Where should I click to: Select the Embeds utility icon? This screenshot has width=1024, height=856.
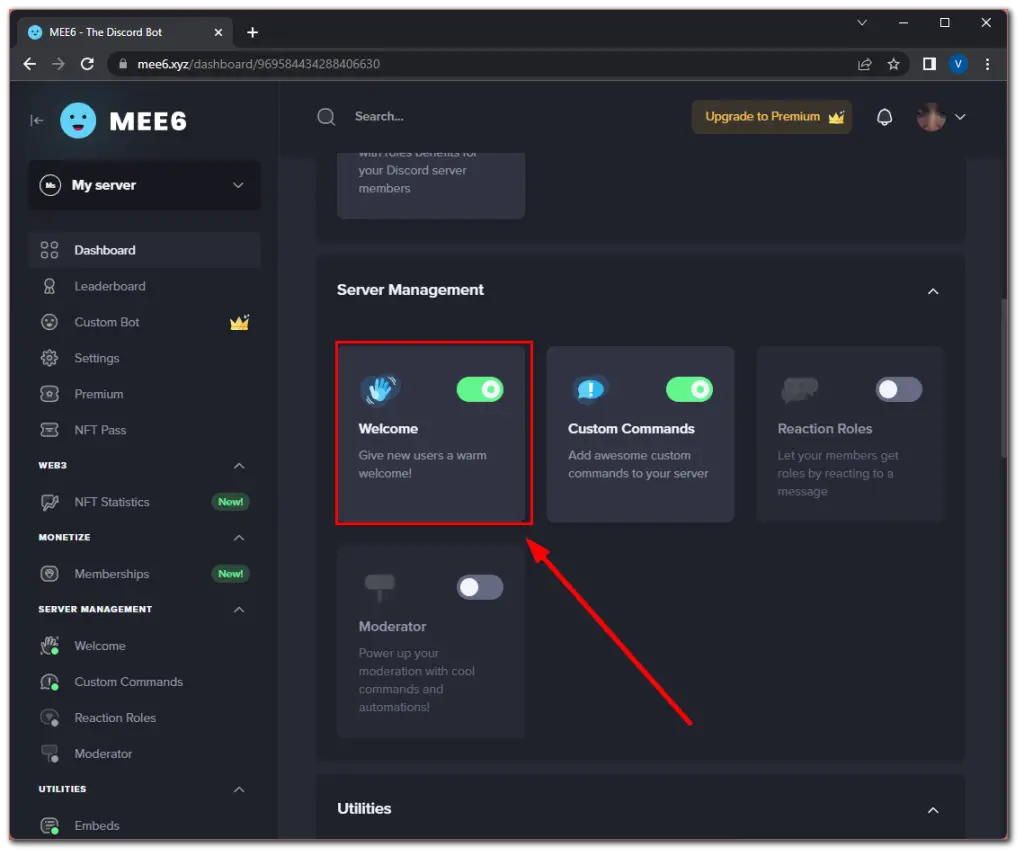pyautogui.click(x=49, y=825)
